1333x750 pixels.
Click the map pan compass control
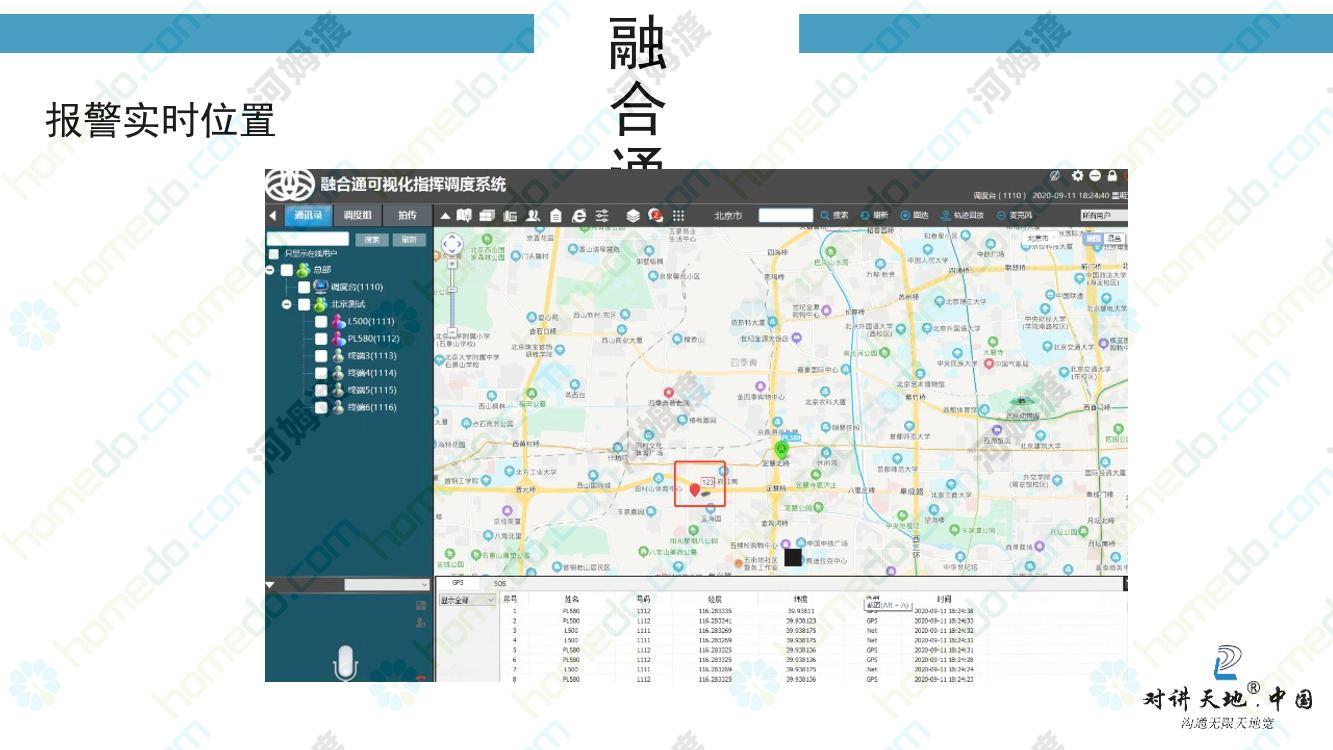pyautogui.click(x=452, y=244)
